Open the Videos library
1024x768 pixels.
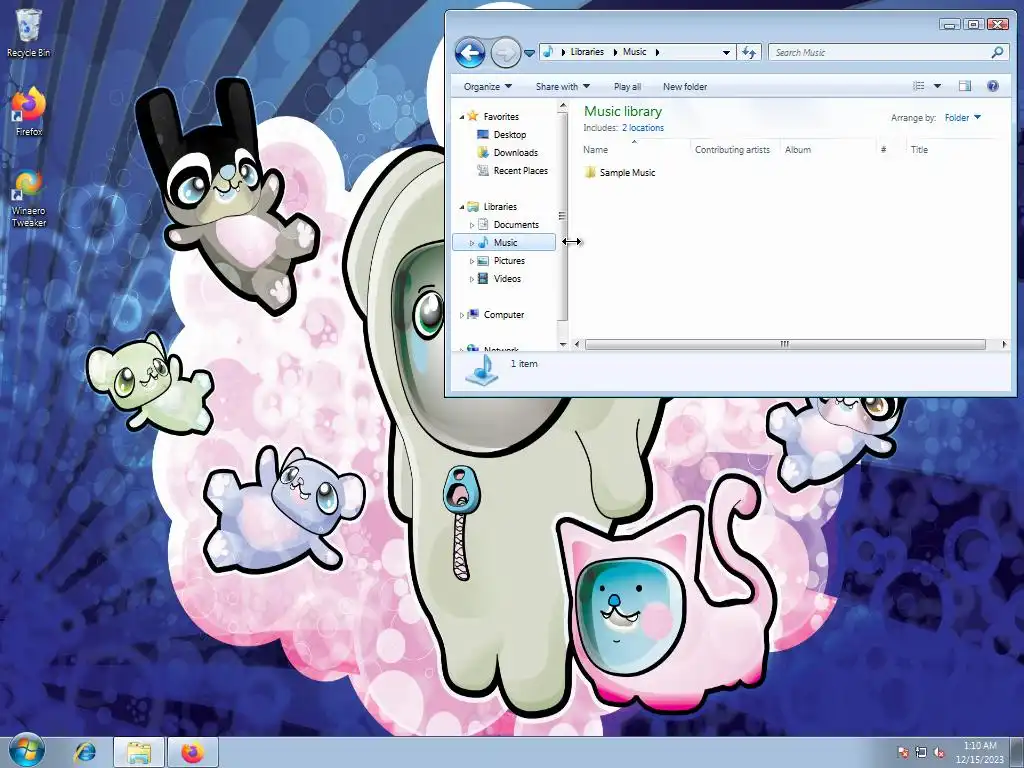click(x=507, y=278)
